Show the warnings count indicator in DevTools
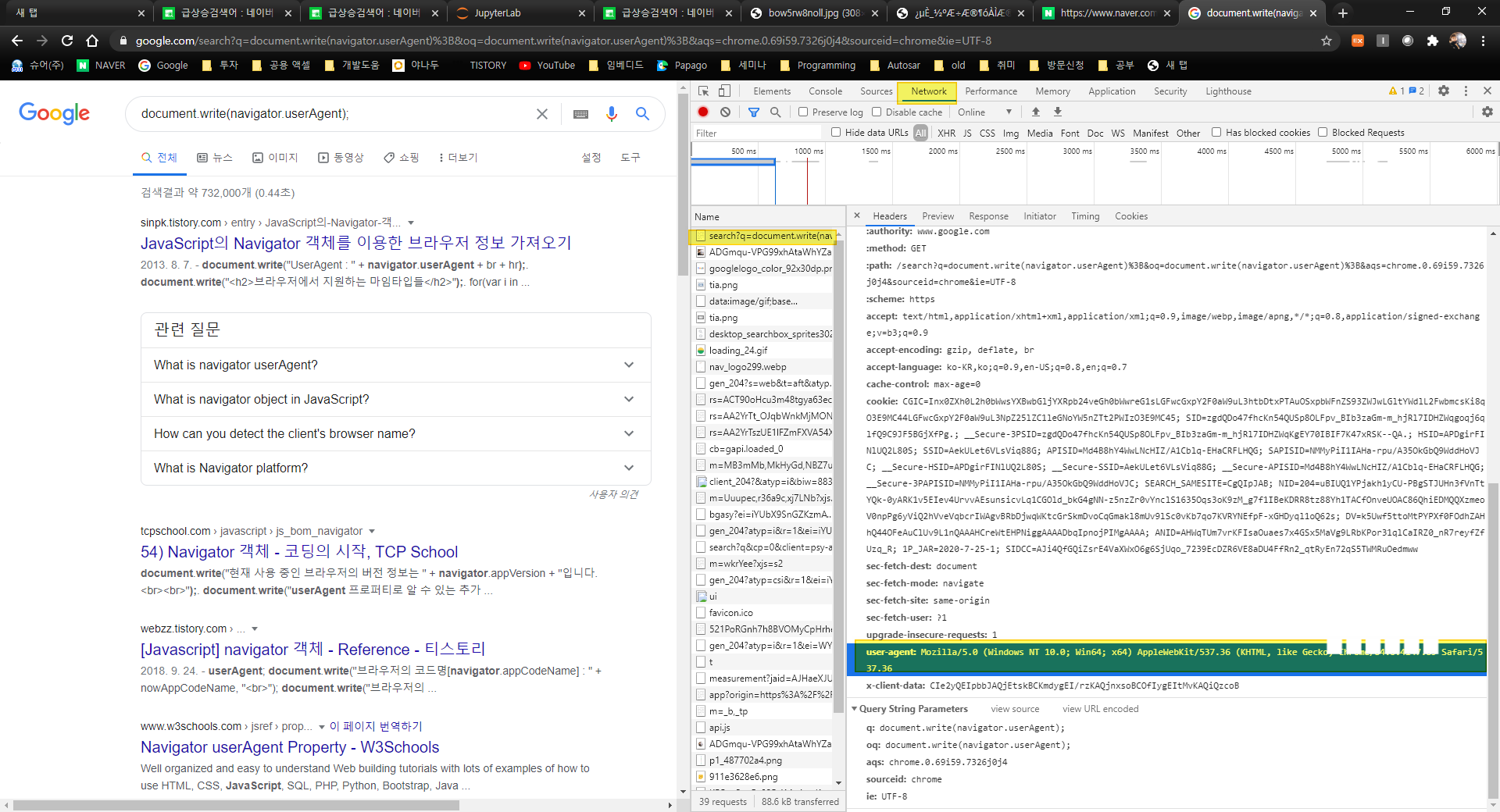Screen dimensions: 1500x812 tap(1397, 91)
